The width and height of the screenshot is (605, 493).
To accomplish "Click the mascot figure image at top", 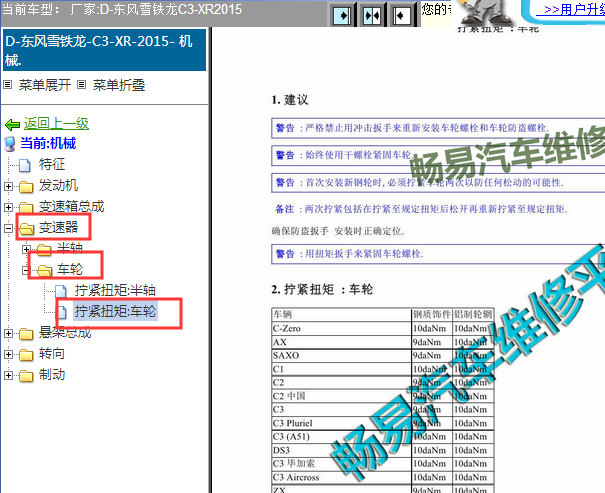I will (x=487, y=12).
